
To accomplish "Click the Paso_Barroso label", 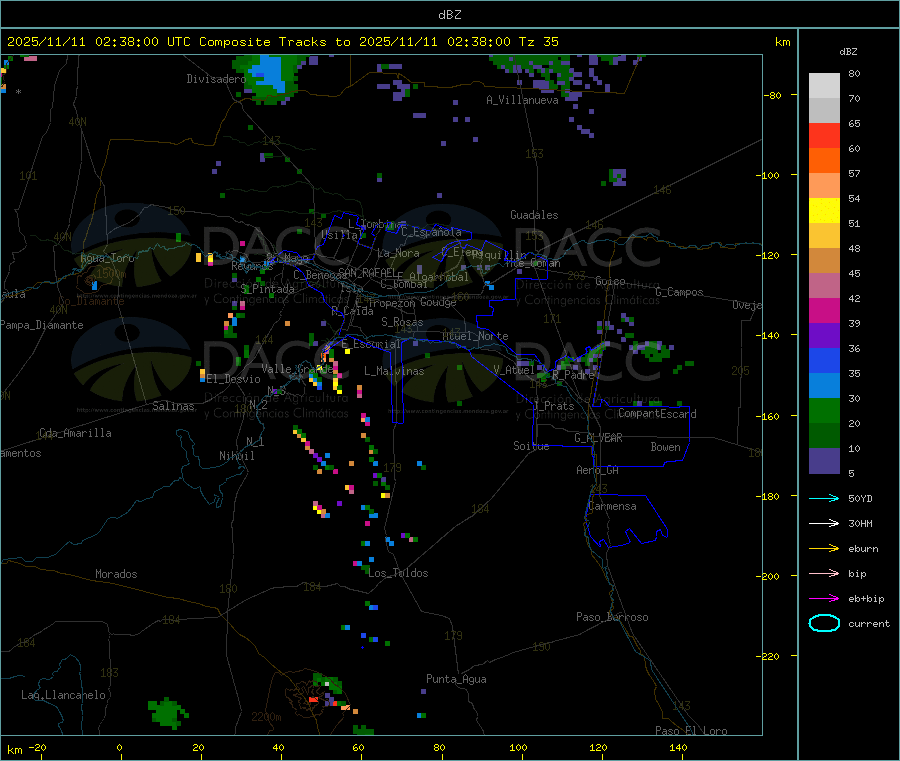I will pos(612,617).
